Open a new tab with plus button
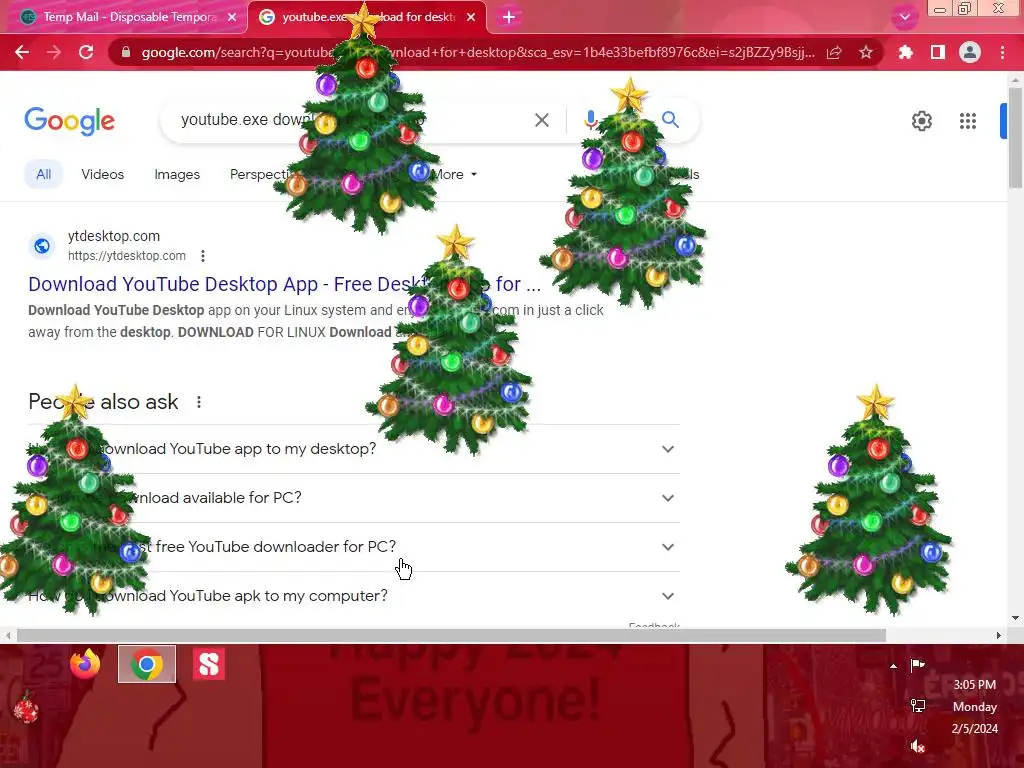The height and width of the screenshot is (768, 1024). 509,17
